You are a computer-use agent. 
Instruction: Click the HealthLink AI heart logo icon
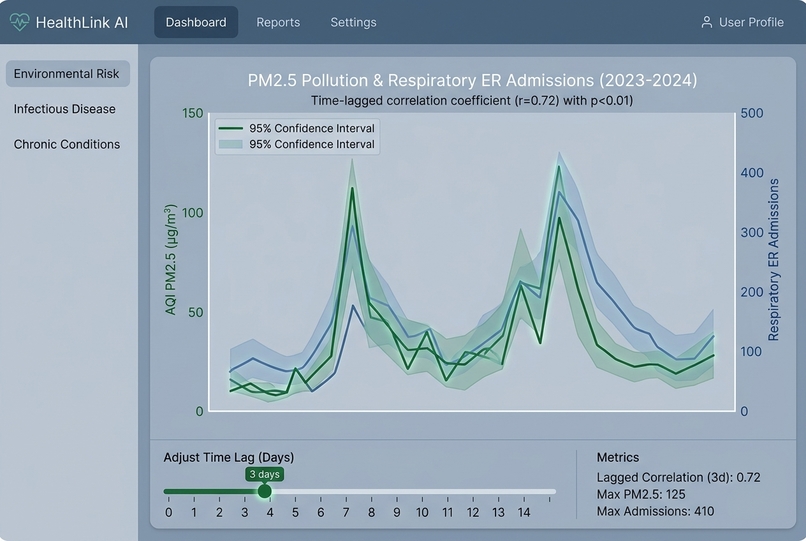(x=20, y=22)
